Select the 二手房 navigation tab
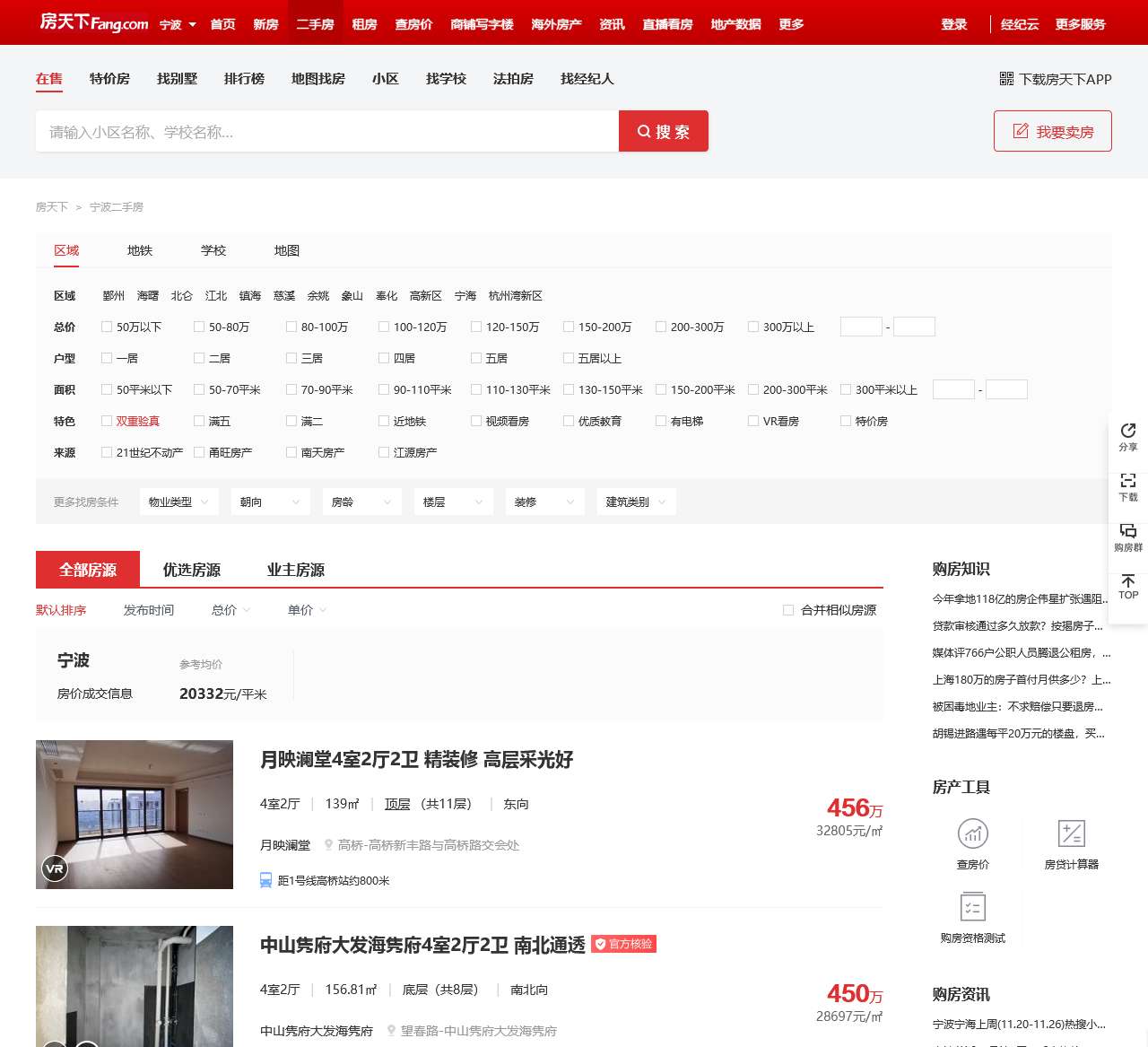 pyautogui.click(x=316, y=24)
